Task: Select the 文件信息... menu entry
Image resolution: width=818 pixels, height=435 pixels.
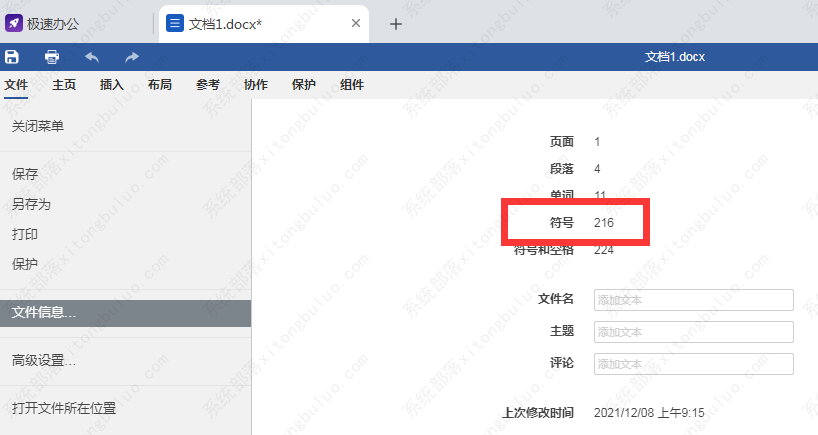Action: 125,312
